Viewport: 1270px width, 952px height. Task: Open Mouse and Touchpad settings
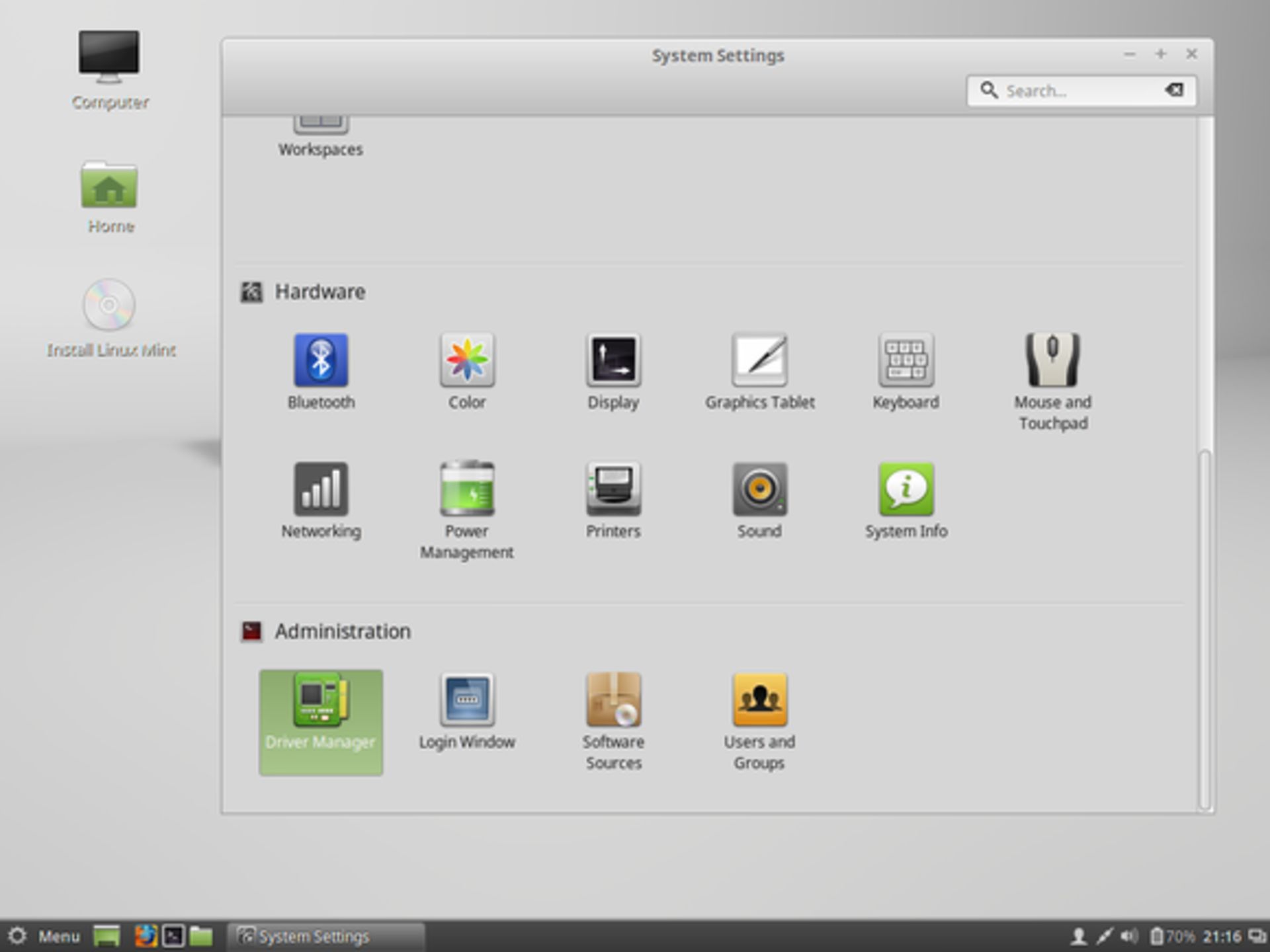pyautogui.click(x=1052, y=382)
